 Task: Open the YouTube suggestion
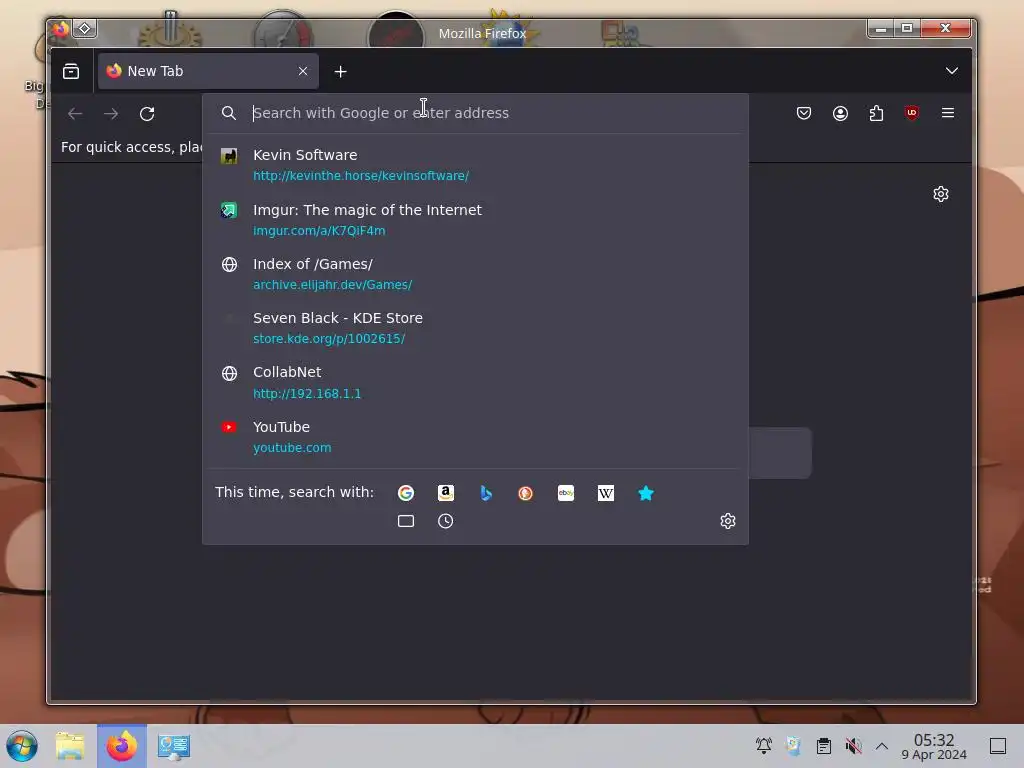[475, 437]
